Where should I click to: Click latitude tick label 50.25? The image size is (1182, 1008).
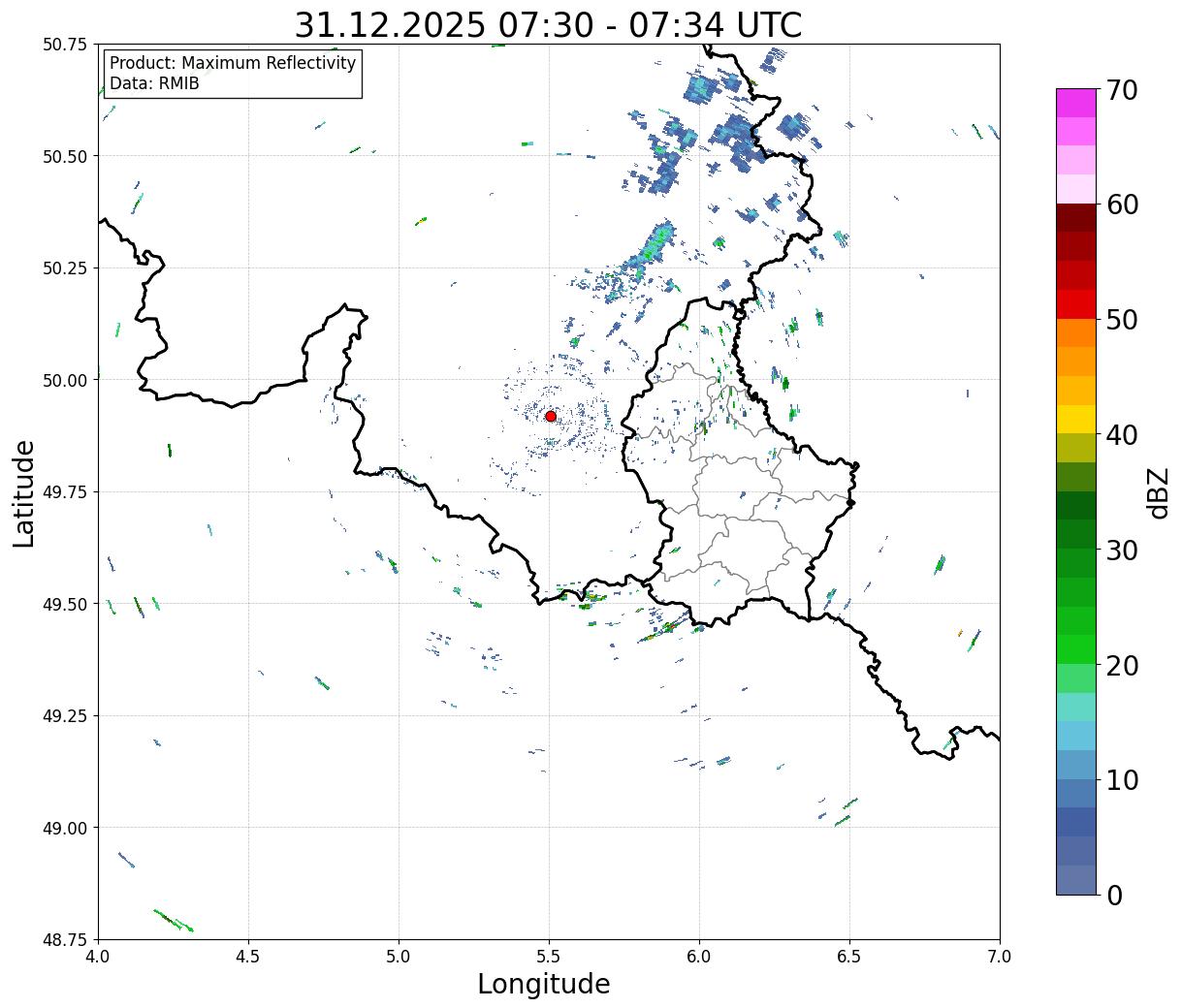click(65, 268)
